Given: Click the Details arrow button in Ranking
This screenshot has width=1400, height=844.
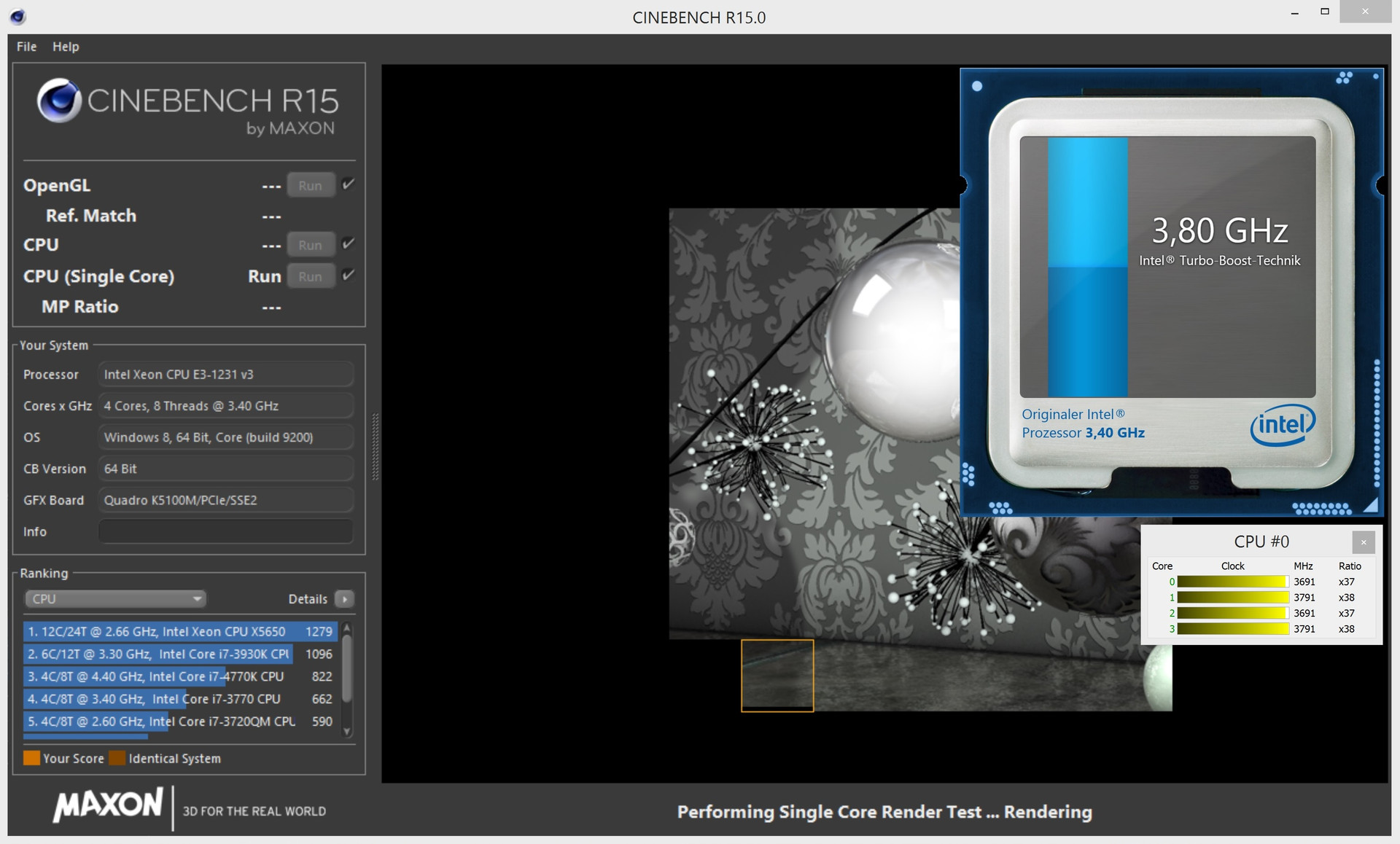Looking at the screenshot, I should coord(345,598).
